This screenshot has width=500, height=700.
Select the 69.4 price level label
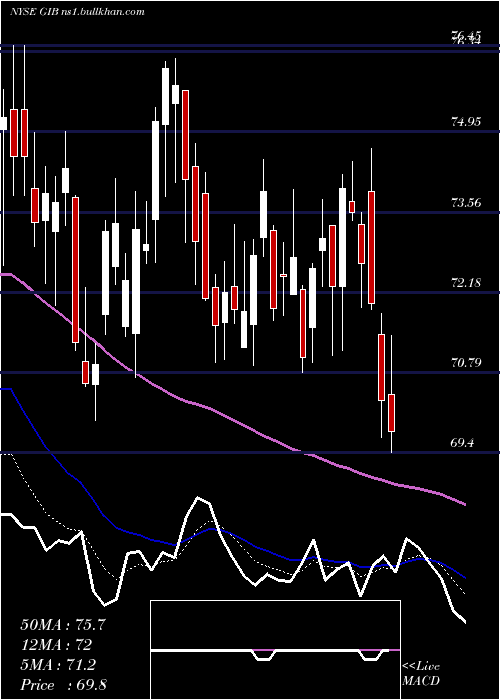coord(462,443)
